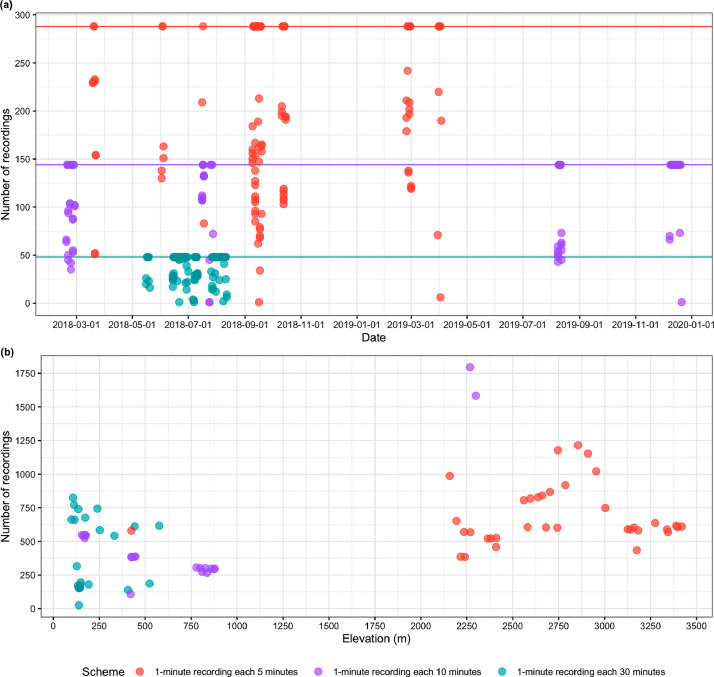The image size is (714, 677).
Task: Click the date tick label '2018-09-01'
Action: point(245,325)
